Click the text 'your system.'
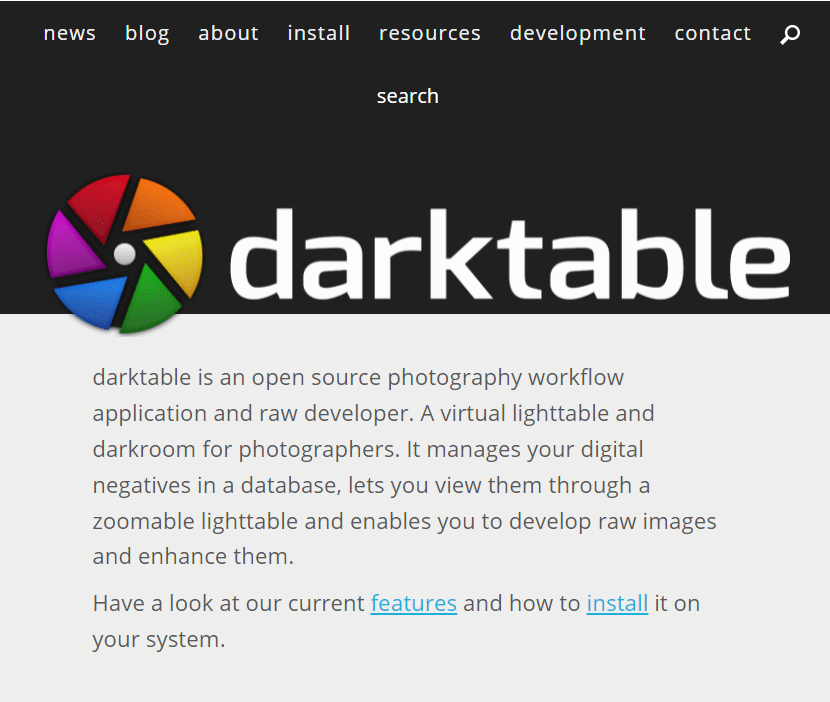Image resolution: width=830 pixels, height=702 pixels. tap(159, 640)
